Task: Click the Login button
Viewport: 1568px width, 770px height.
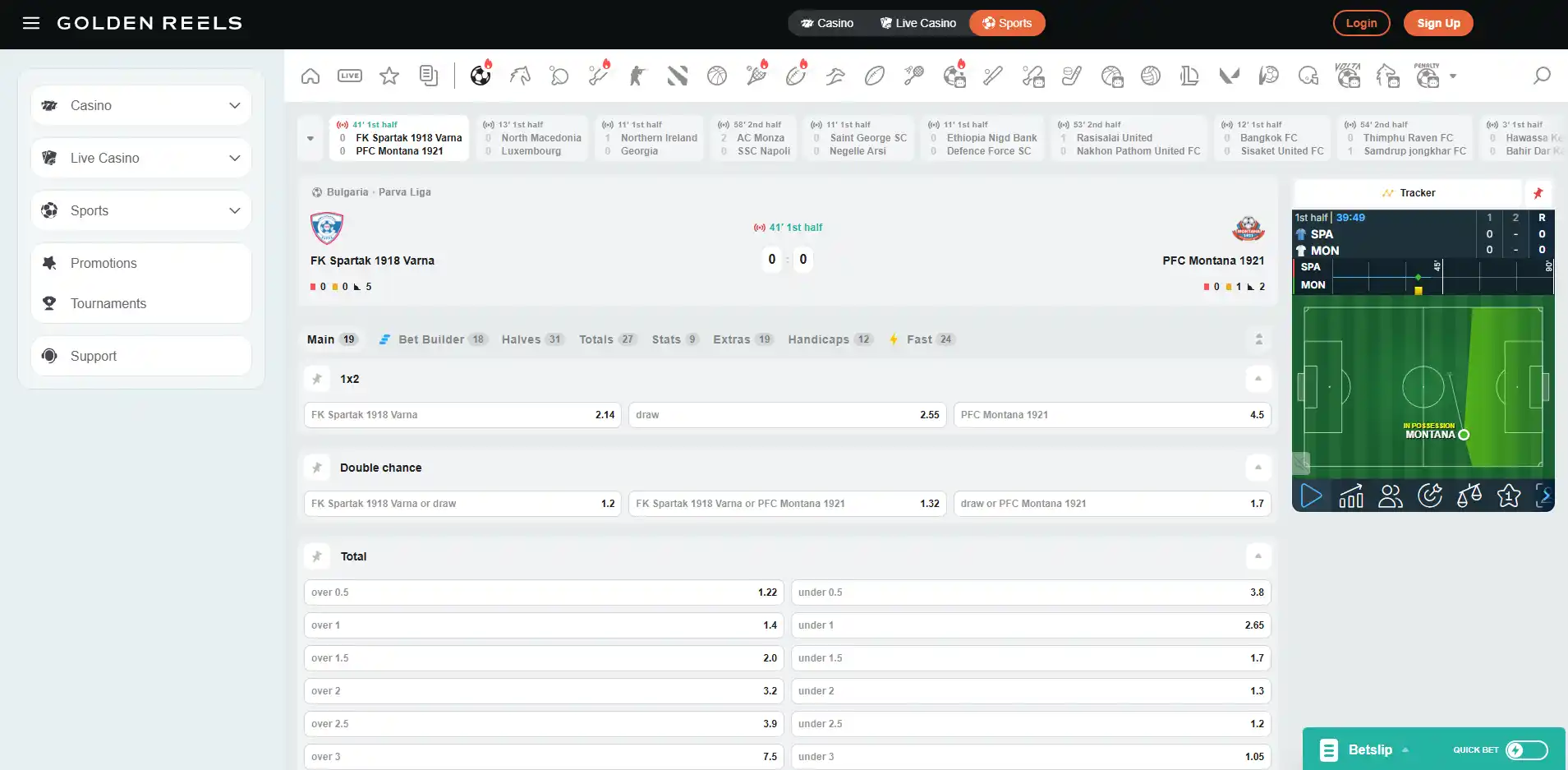Action: pos(1361,23)
